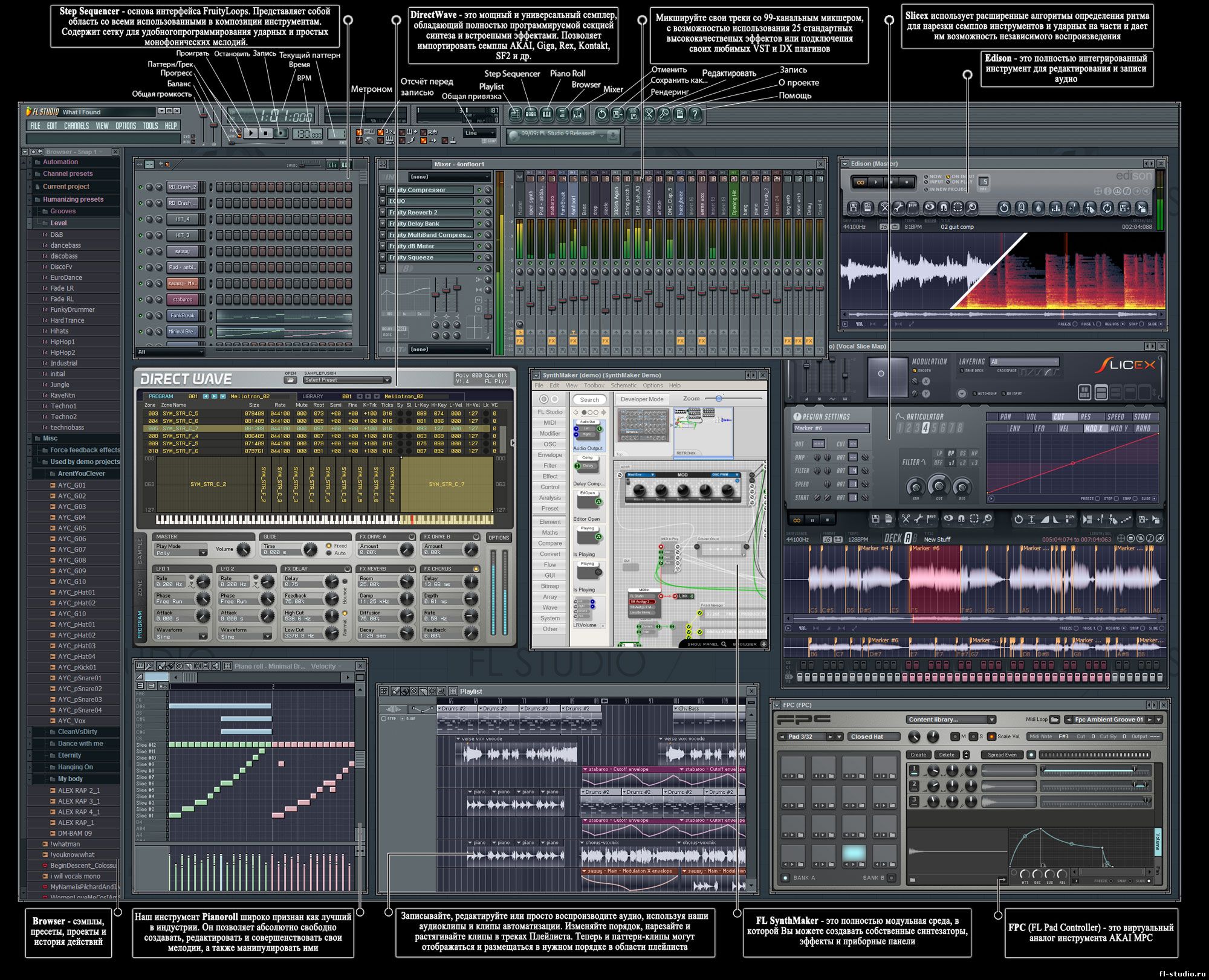The image size is (1209, 980).
Task: Adjust the SynthMaker Zoom slider
Action: pos(719,399)
